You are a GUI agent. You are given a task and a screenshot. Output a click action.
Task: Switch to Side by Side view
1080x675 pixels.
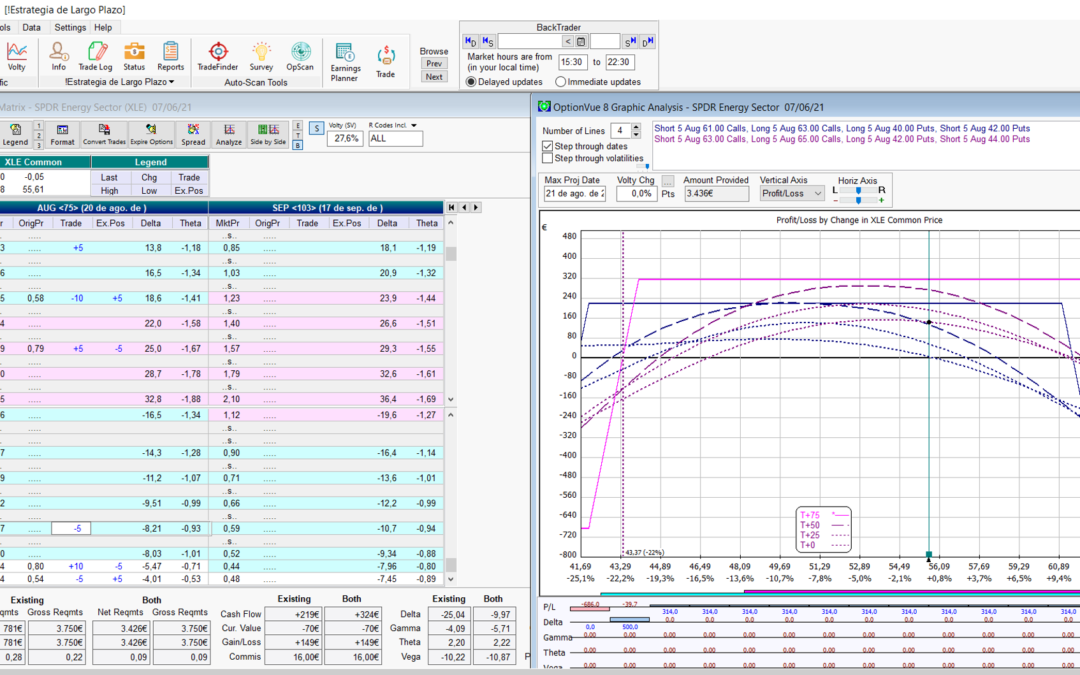pos(268,134)
